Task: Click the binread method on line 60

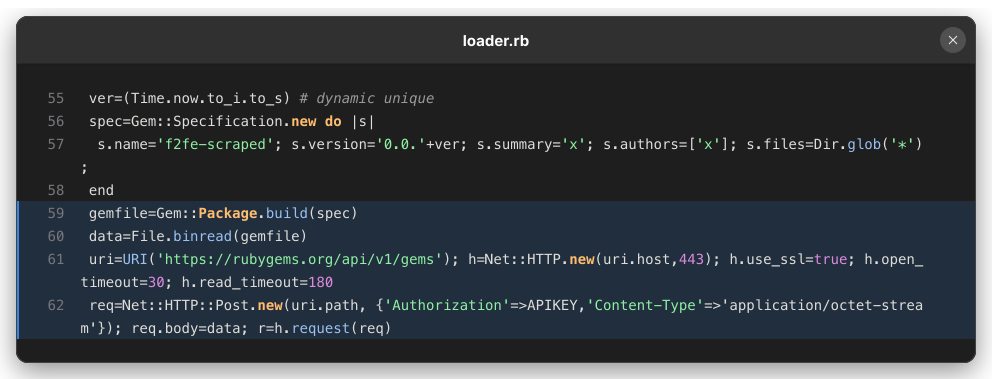Action: [202, 236]
